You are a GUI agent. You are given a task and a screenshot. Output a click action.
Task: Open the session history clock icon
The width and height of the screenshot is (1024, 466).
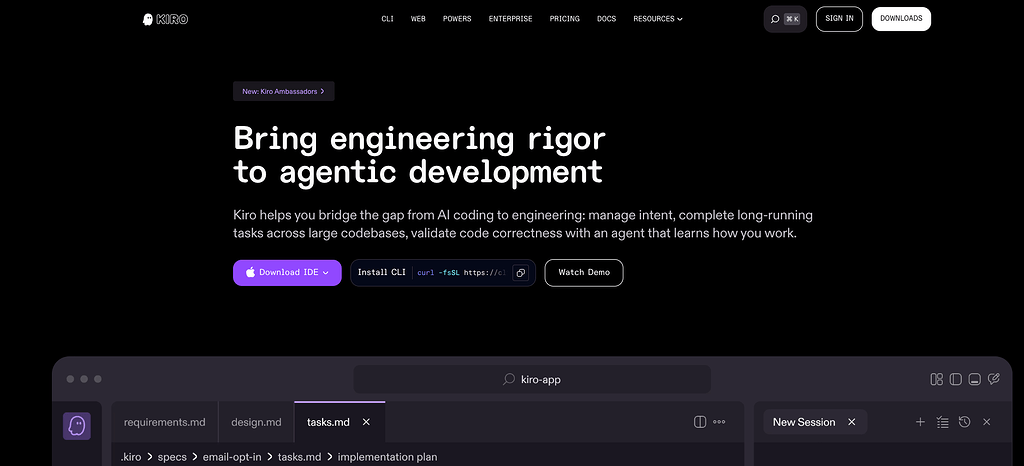965,422
